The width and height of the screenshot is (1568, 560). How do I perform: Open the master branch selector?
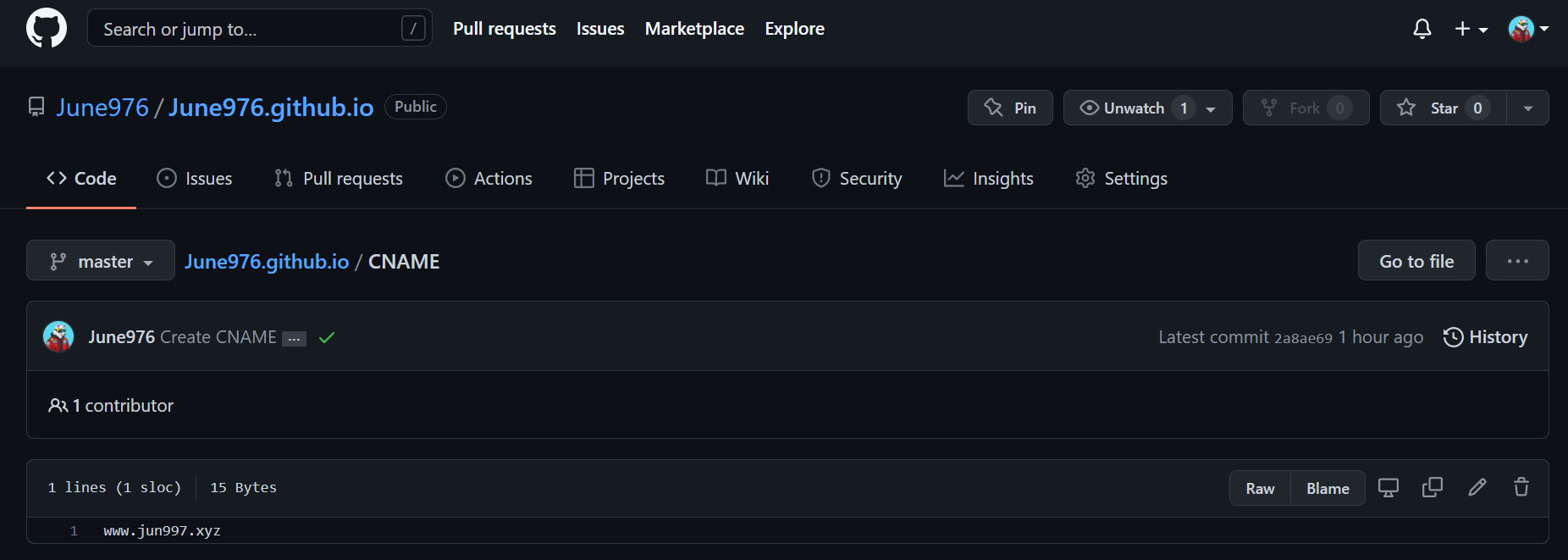[101, 261]
